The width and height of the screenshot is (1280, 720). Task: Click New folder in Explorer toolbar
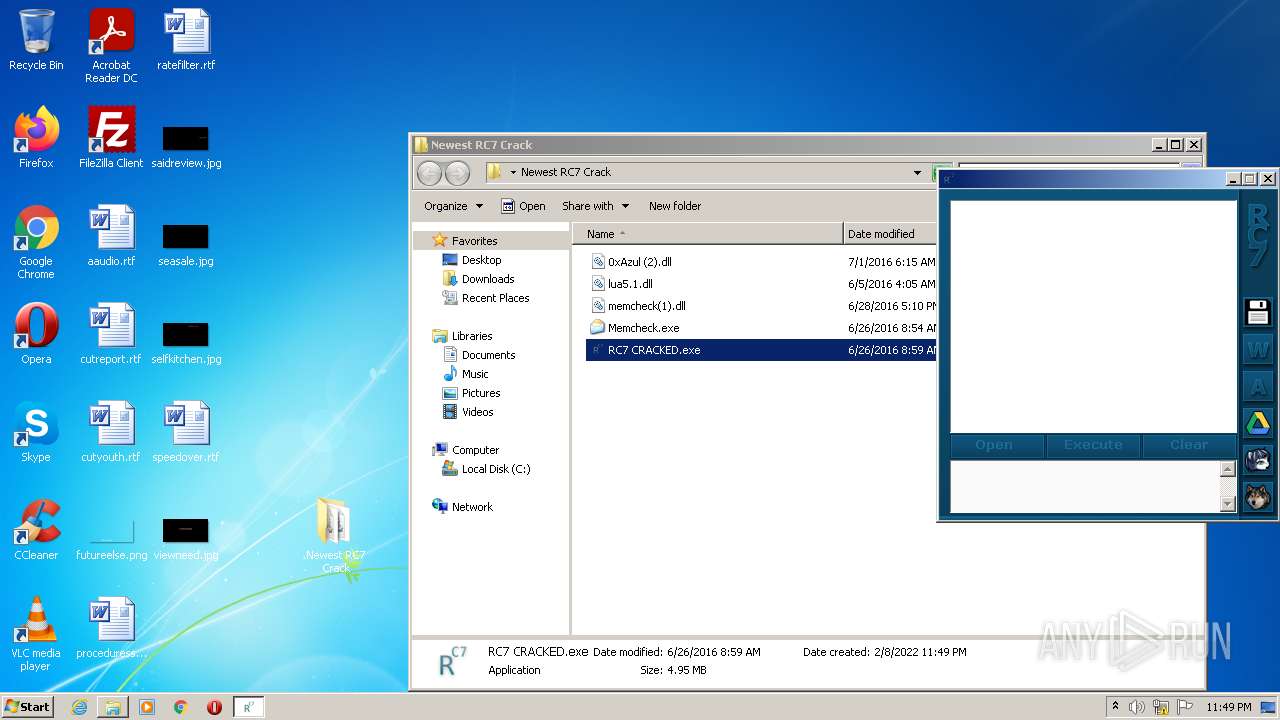(x=675, y=206)
